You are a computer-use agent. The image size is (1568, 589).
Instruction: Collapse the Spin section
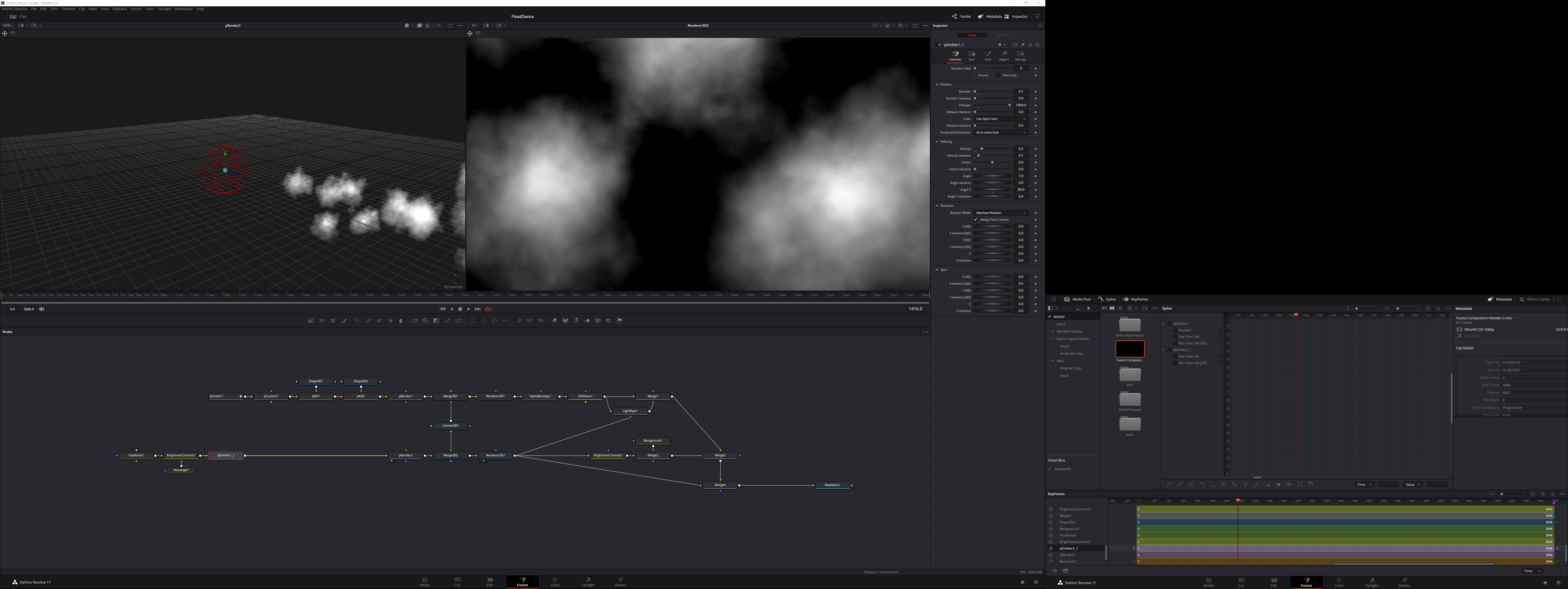click(x=937, y=270)
